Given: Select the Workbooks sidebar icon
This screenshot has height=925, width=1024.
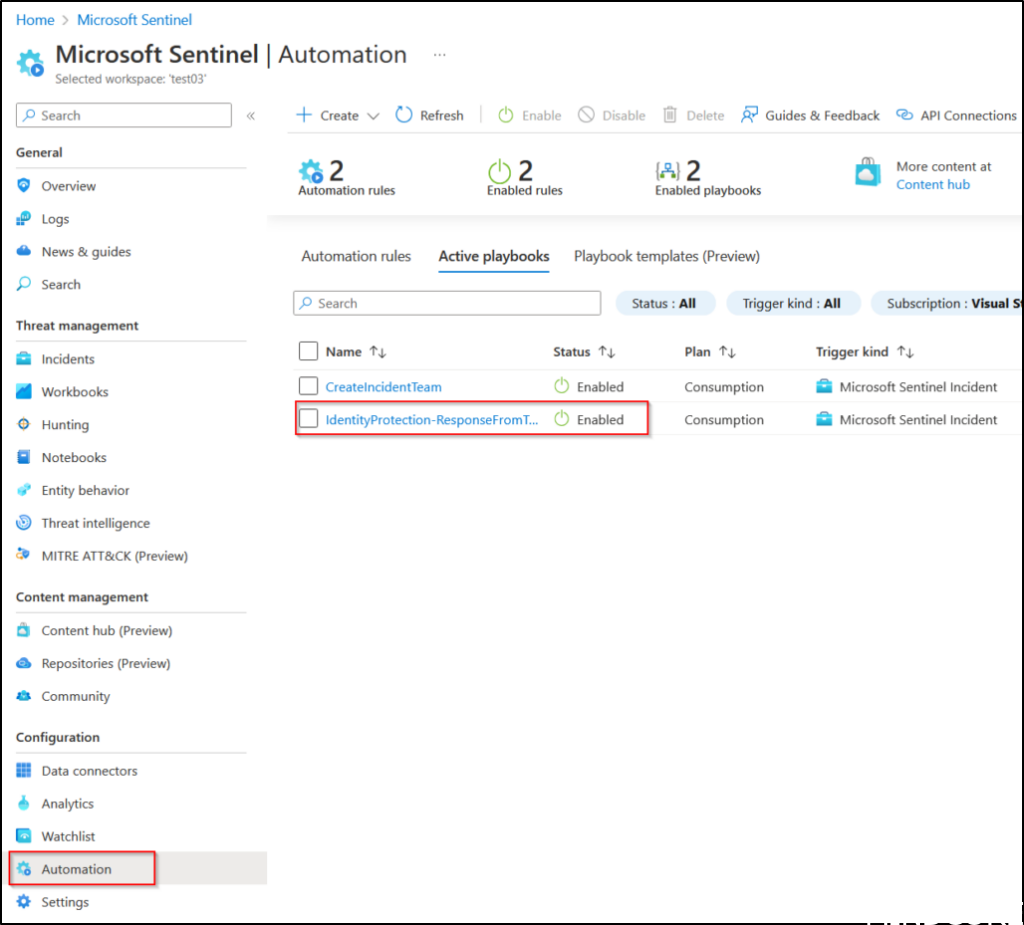Looking at the screenshot, I should tap(22, 391).
